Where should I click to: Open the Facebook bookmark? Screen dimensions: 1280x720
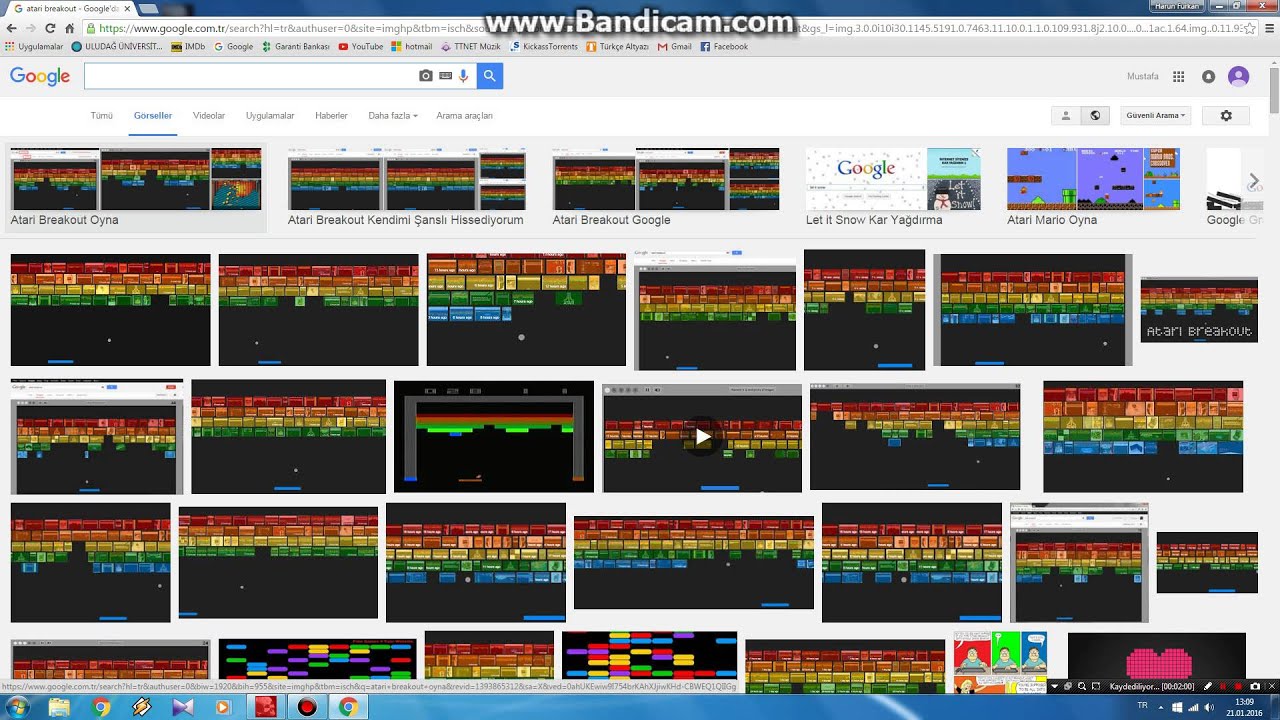click(724, 46)
